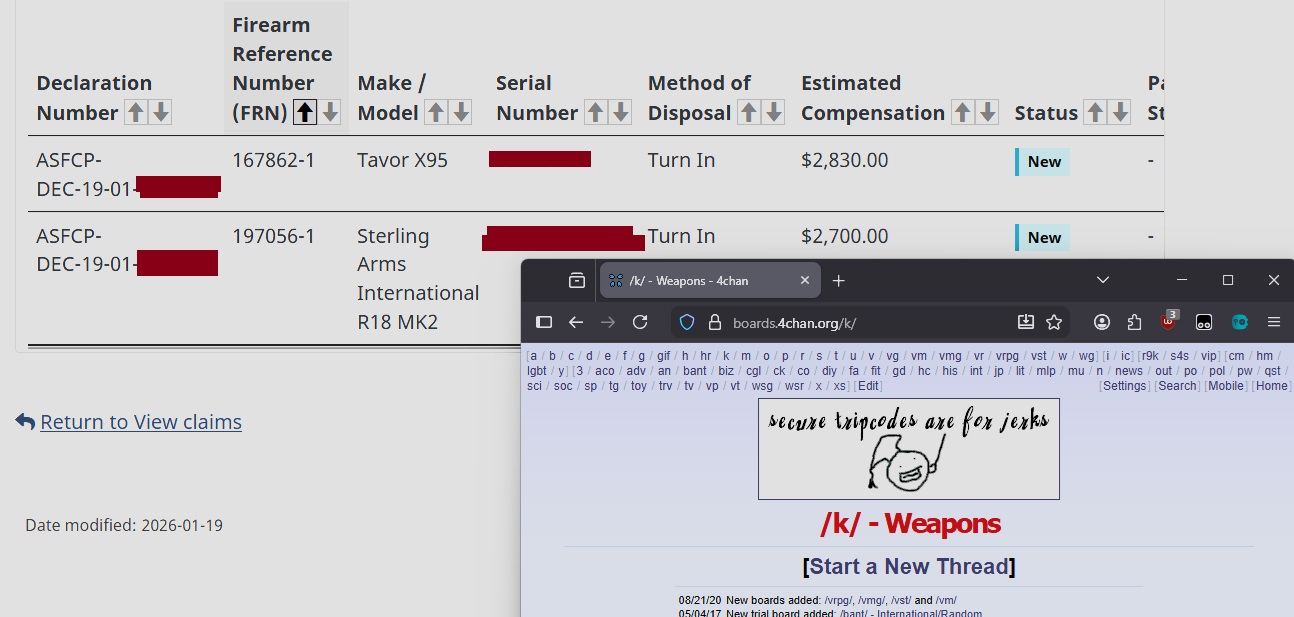1294x617 pixels.
Task: Select $2,830.00 compensation cell
Action: (x=844, y=160)
